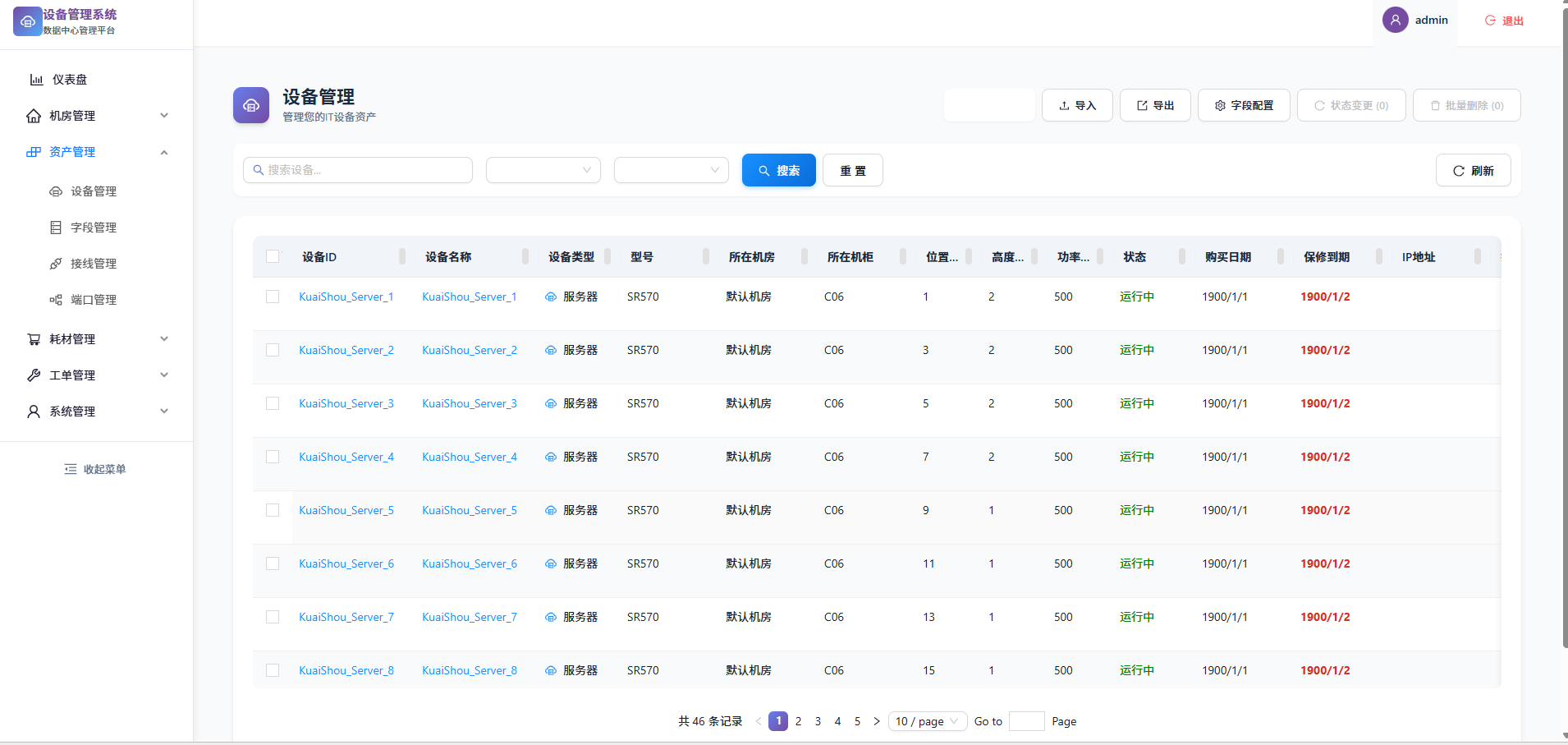Click the collapse menu icon beside 收起菜单

coord(71,469)
